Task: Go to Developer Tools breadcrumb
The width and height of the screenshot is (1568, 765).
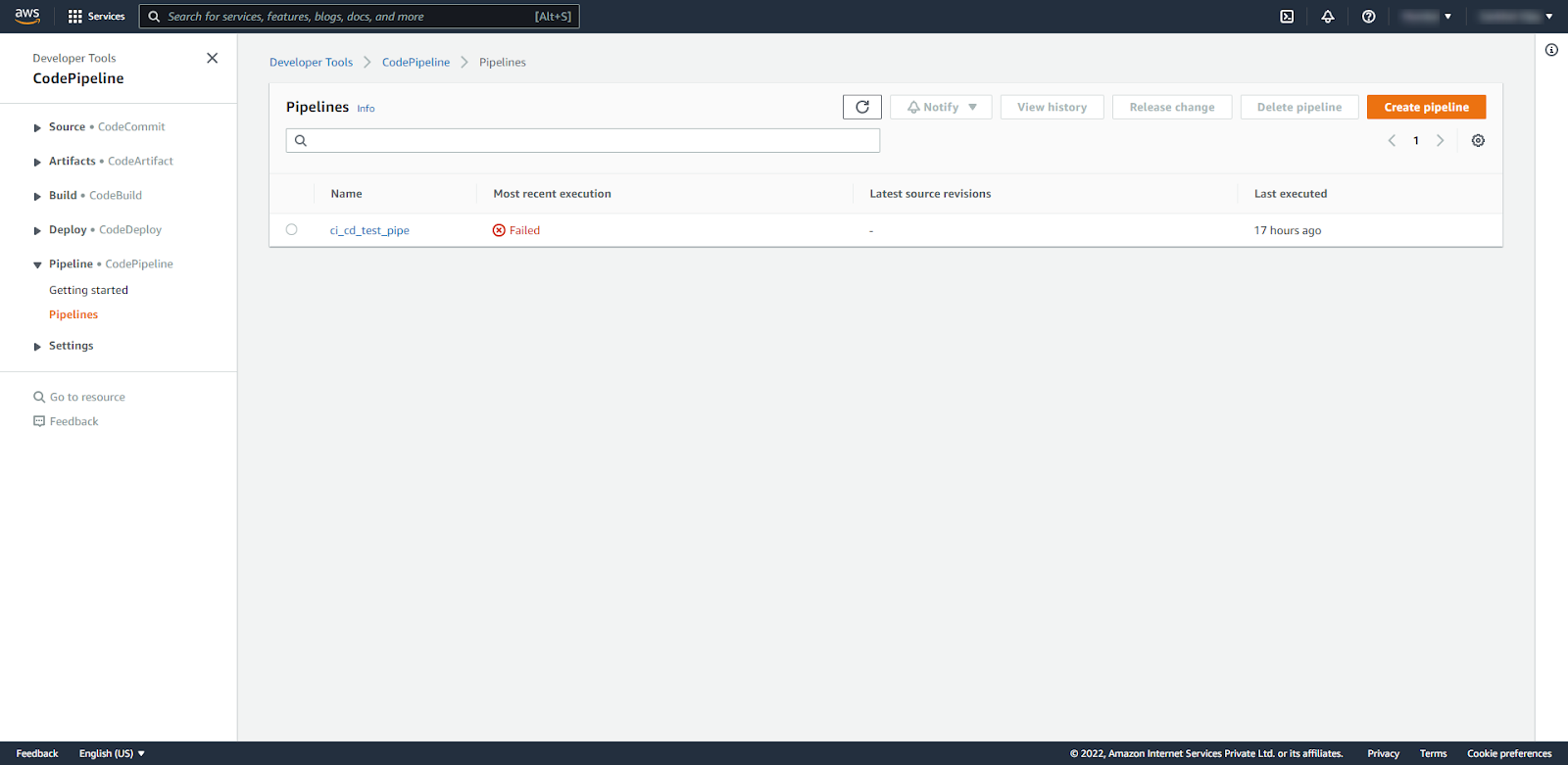Action: click(x=311, y=62)
